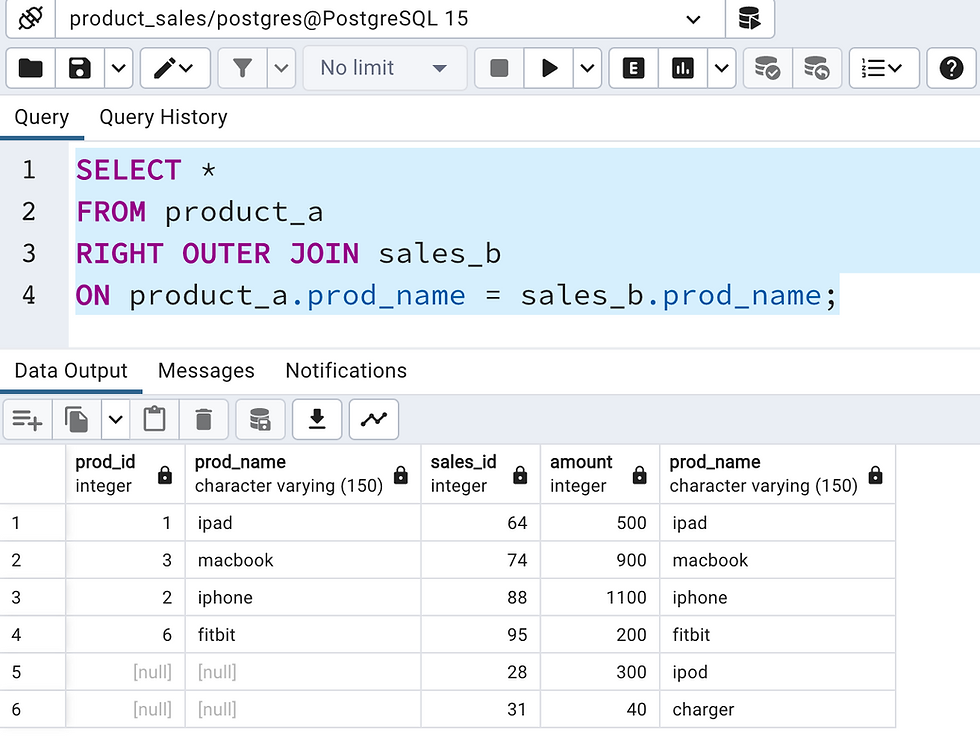Expand the copy options dropdown
This screenshot has height=738, width=980.
click(x=116, y=419)
